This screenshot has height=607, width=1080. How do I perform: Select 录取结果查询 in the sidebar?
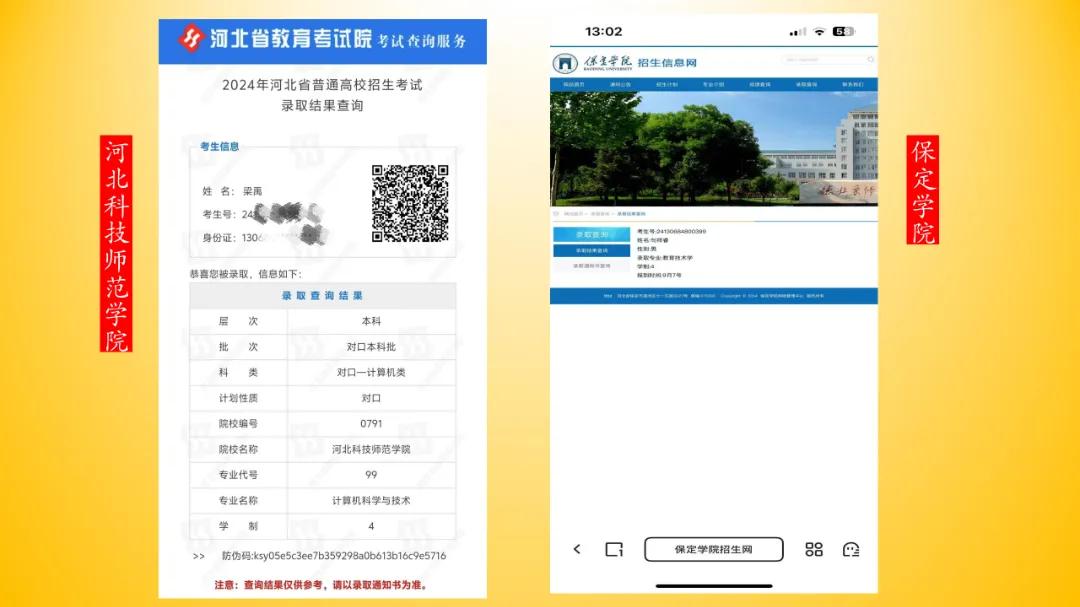coord(592,251)
